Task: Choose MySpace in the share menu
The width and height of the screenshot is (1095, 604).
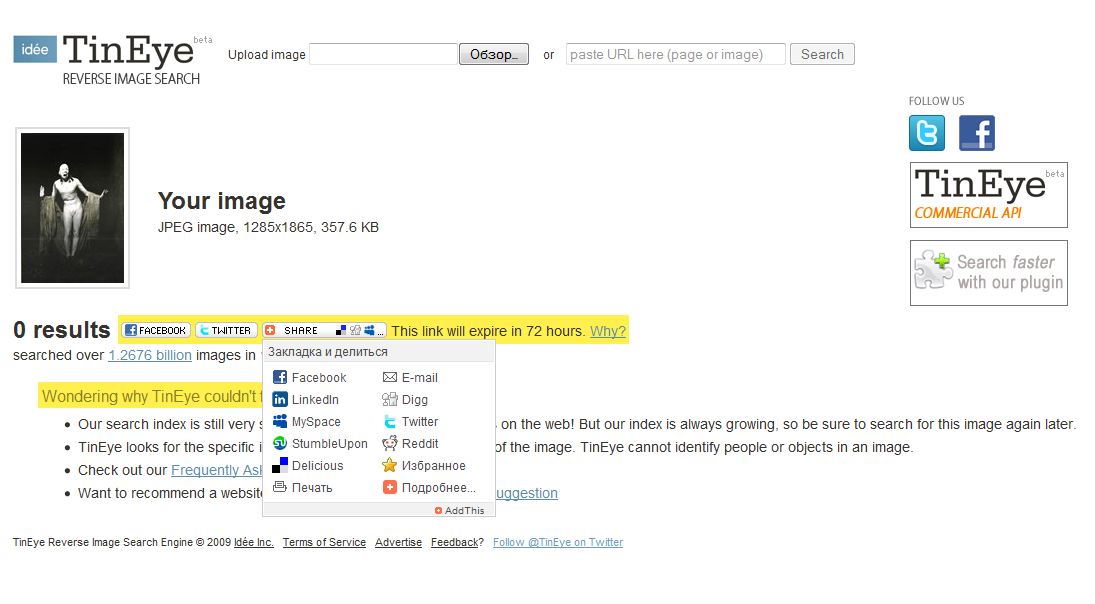Action: point(316,422)
